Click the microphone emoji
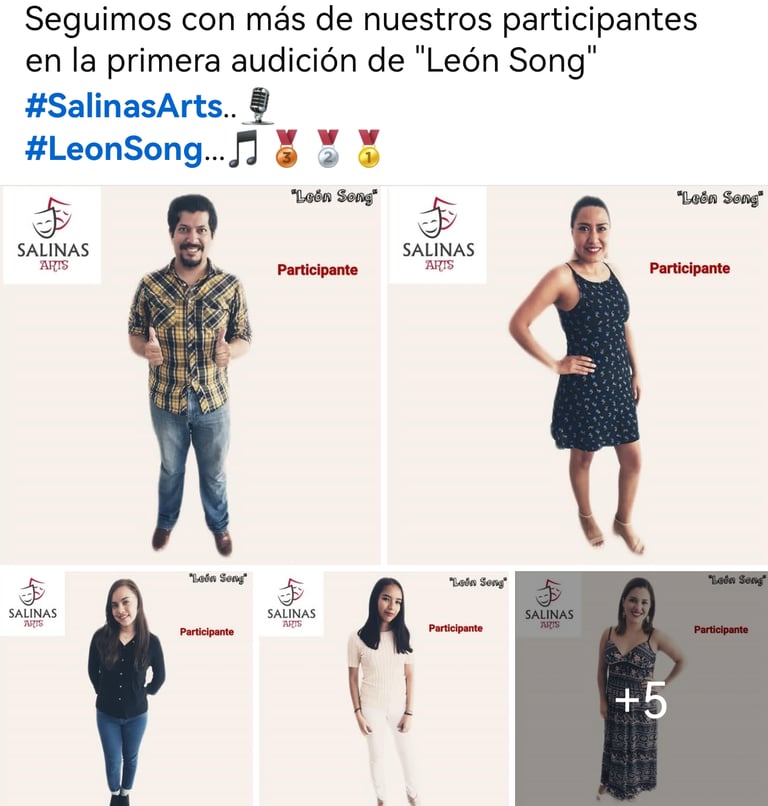The image size is (768, 806). (259, 106)
